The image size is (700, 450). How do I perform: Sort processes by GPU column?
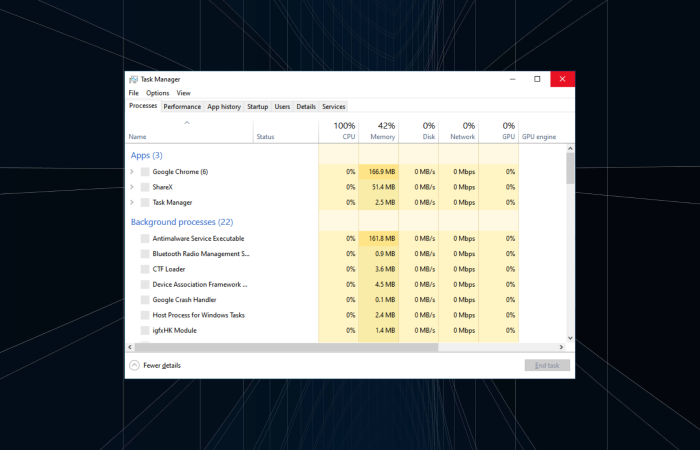pyautogui.click(x=499, y=131)
